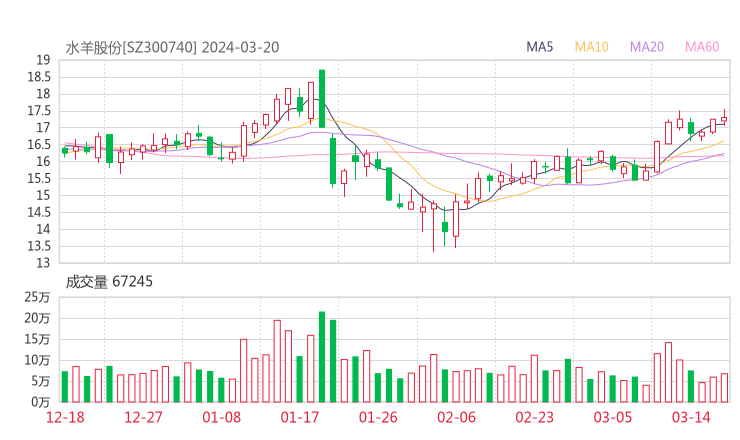The height and width of the screenshot is (440, 740).
Task: Click the 0万 volume axis label
Action: pos(41,402)
